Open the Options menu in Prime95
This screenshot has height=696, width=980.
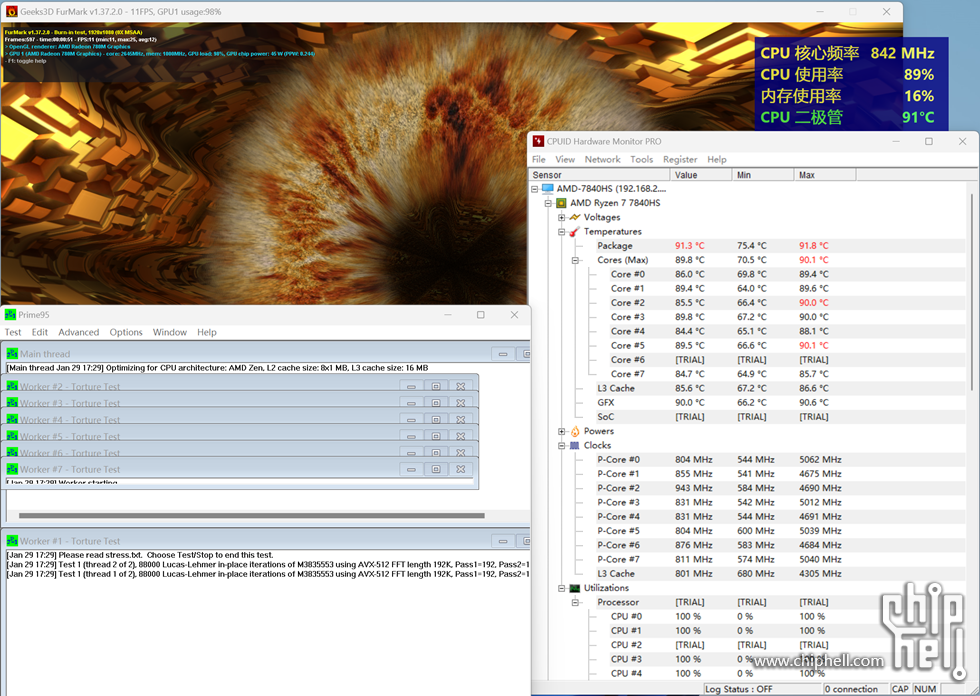pos(126,332)
